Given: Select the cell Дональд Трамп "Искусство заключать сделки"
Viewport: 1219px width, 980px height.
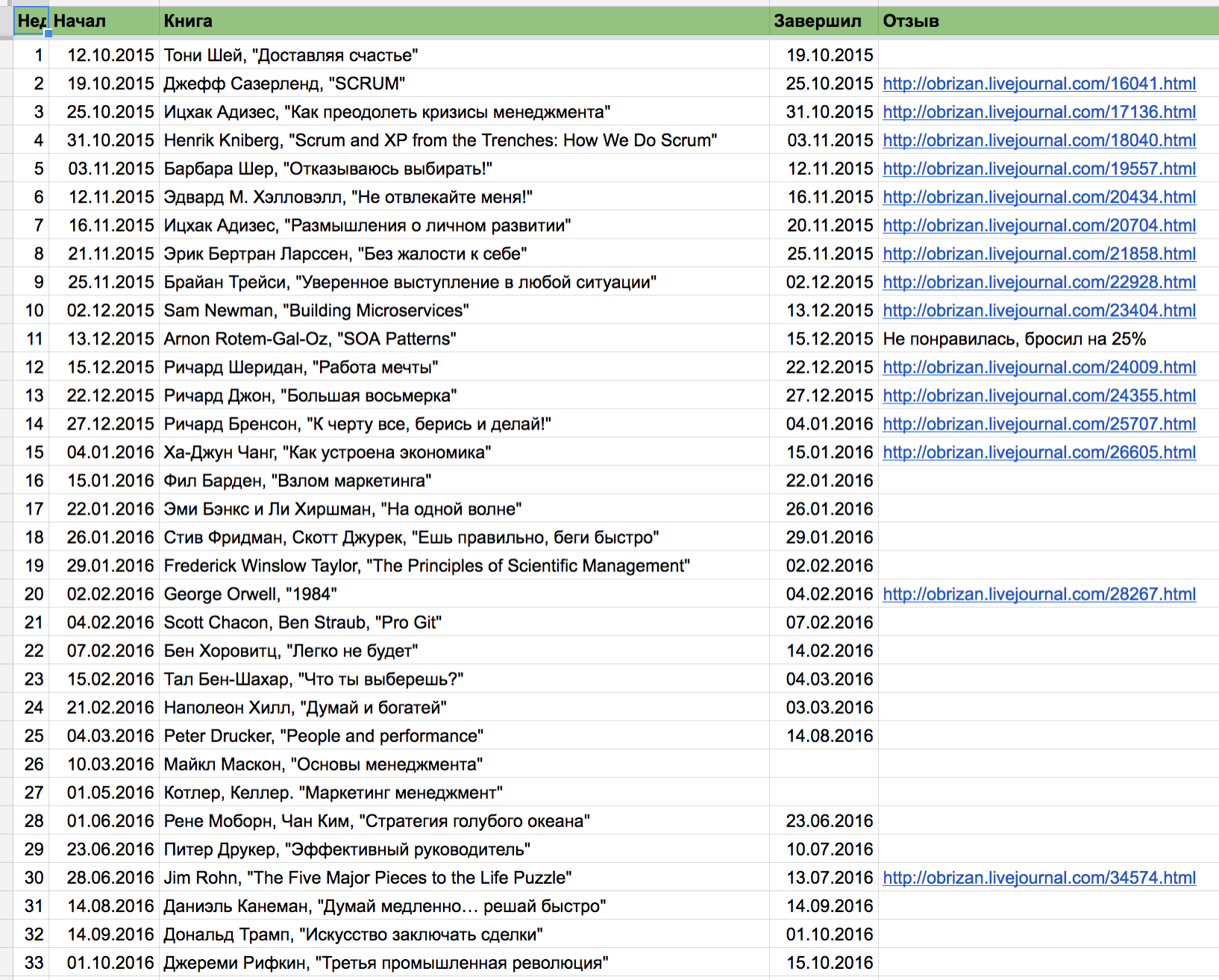Looking at the screenshot, I should pos(464,935).
